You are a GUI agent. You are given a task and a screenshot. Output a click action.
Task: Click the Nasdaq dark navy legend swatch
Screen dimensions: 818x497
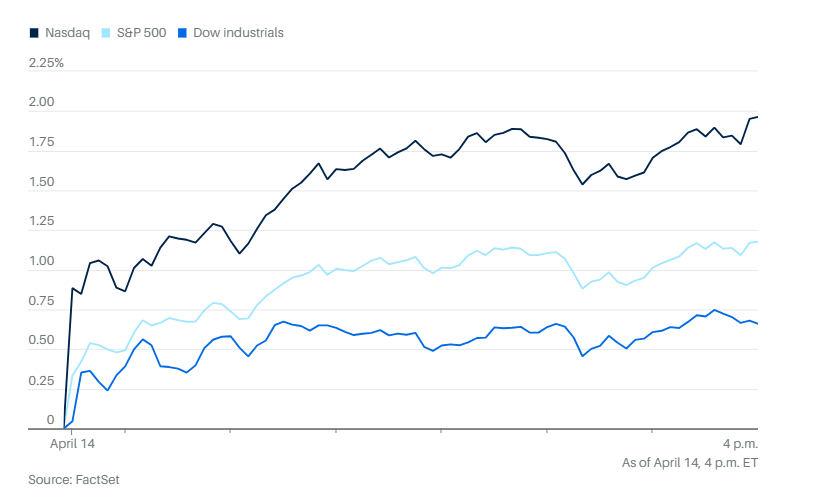coord(34,33)
